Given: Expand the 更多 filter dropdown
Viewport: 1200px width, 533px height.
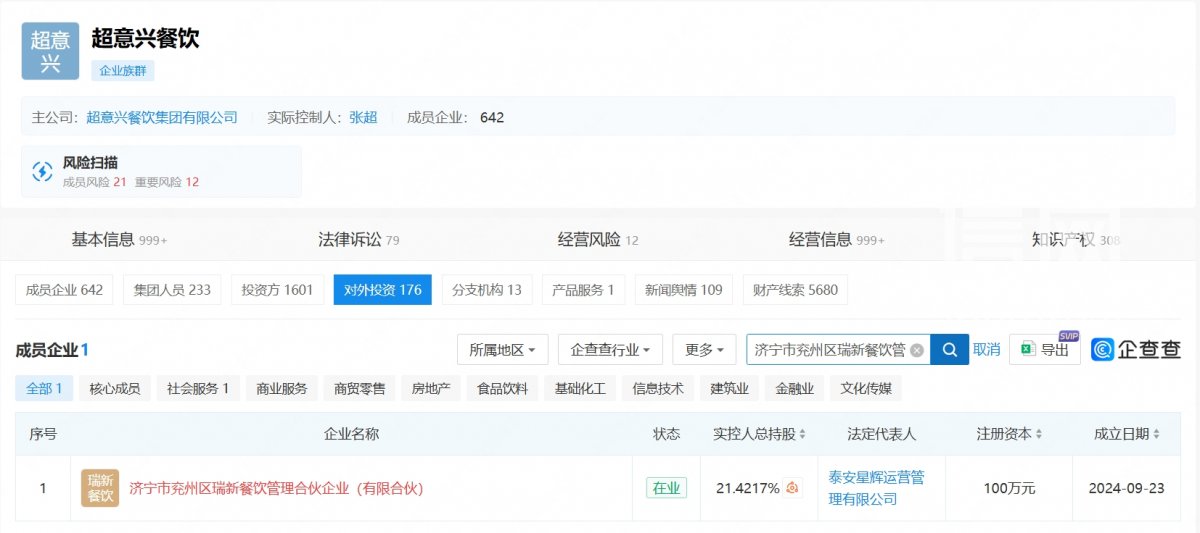Looking at the screenshot, I should coord(704,349).
